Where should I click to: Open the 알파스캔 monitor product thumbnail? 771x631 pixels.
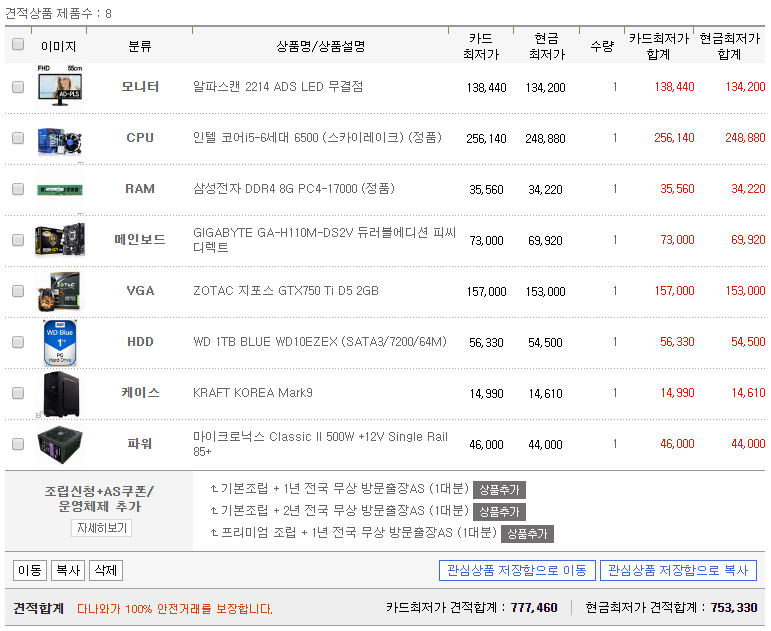tap(60, 87)
